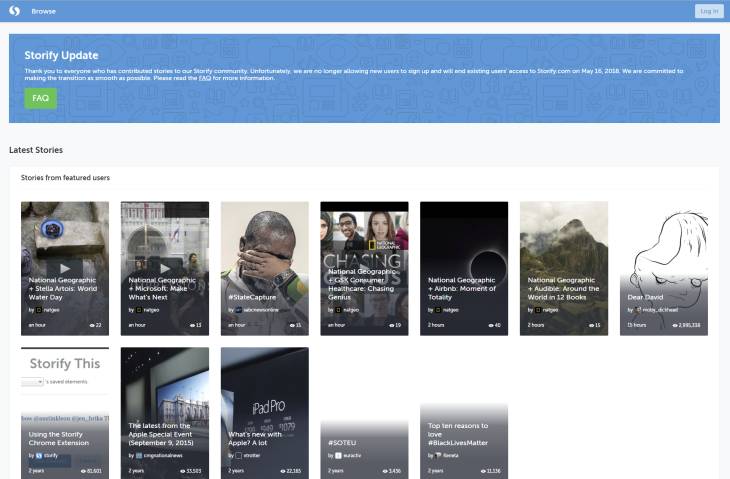Image resolution: width=730 pixels, height=479 pixels.
Task: Open Using the Storify Chrome Extension story
Action: [59, 439]
